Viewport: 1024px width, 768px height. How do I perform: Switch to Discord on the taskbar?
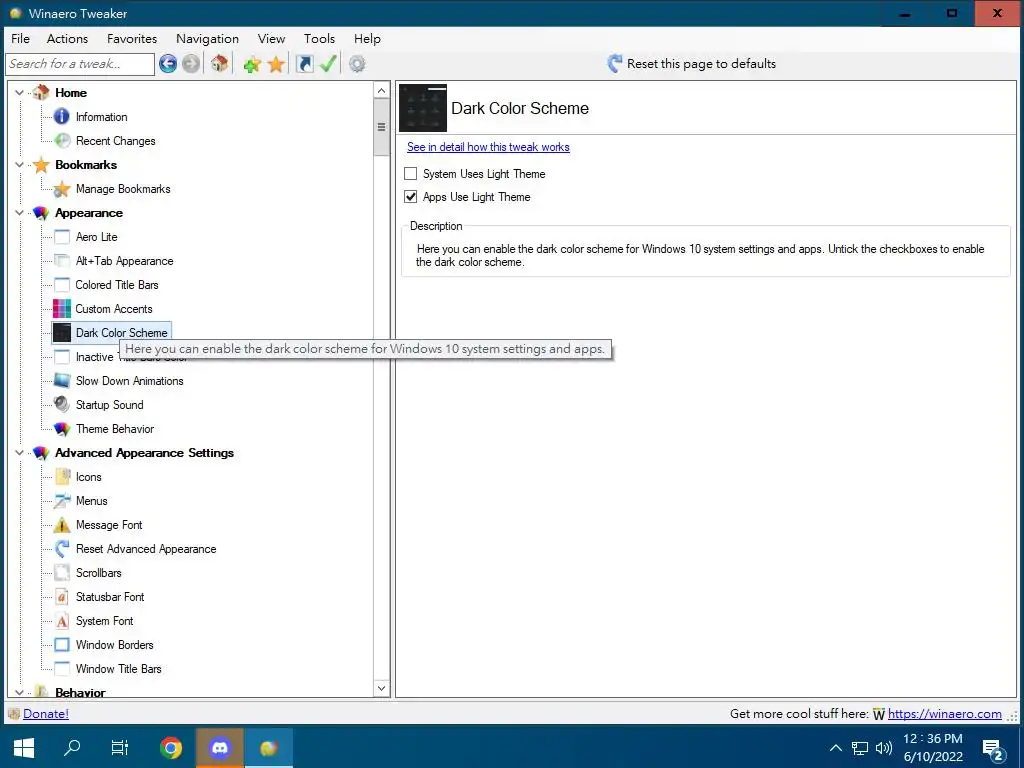(x=219, y=748)
